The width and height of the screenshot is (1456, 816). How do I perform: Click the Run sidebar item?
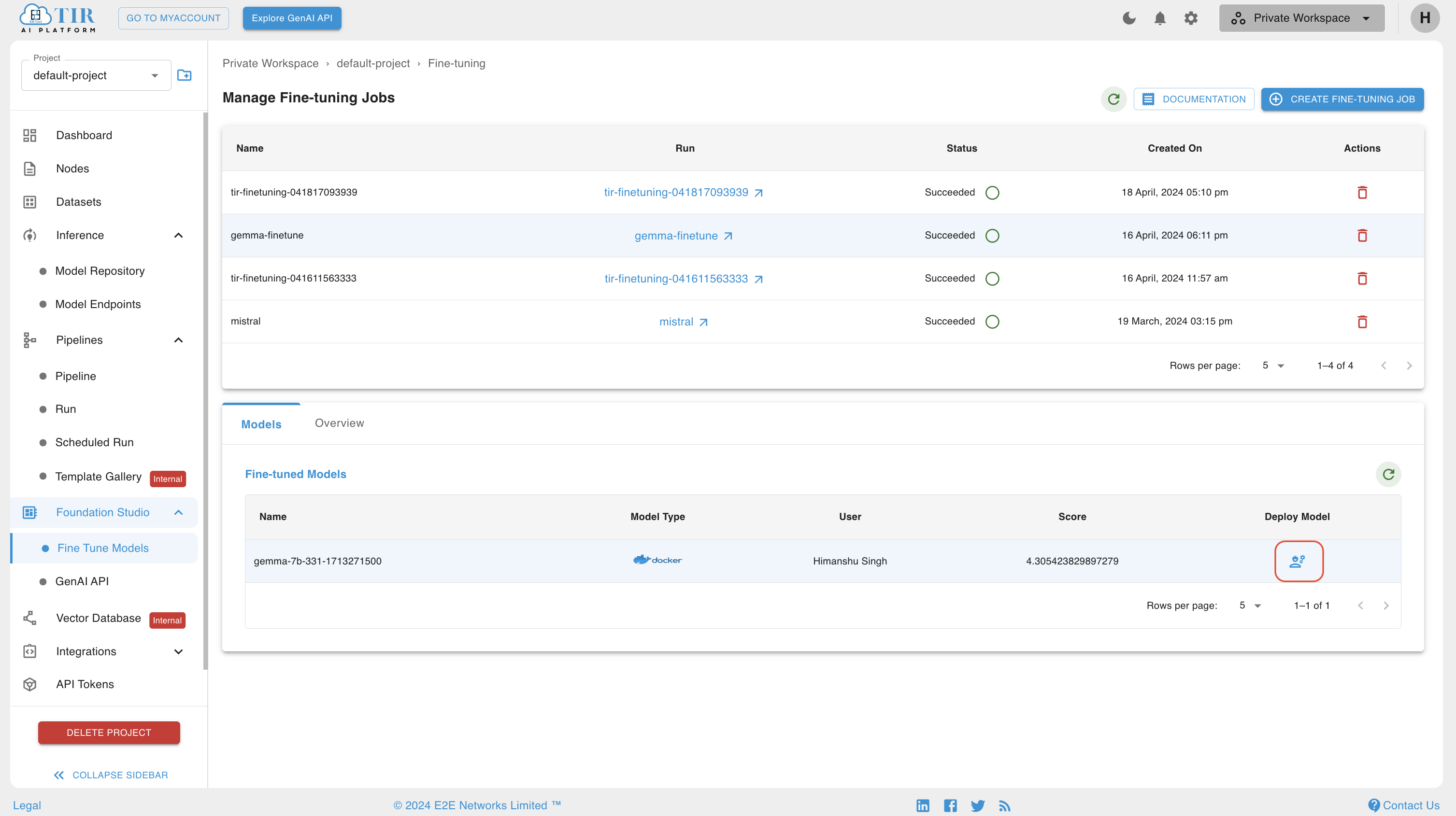(66, 408)
